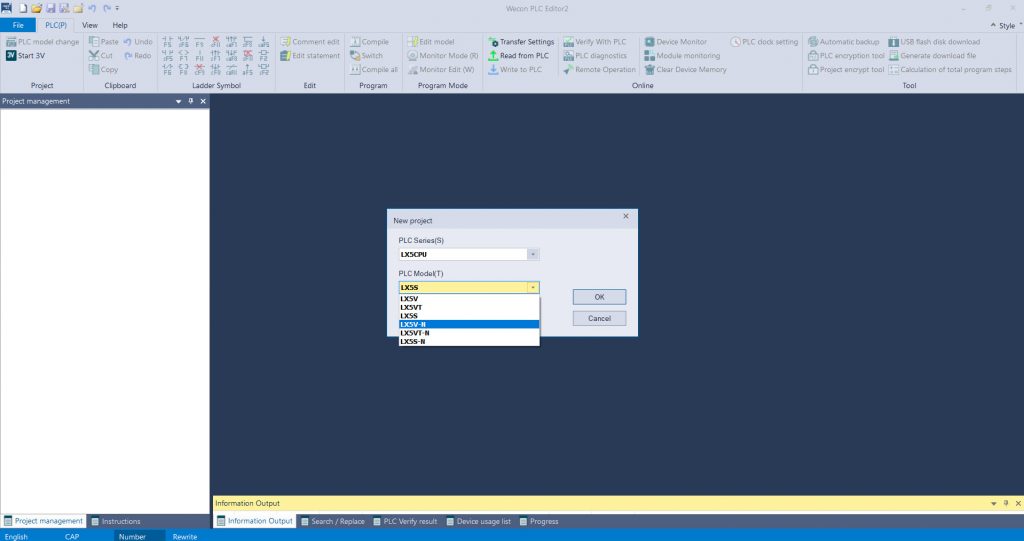Image resolution: width=1024 pixels, height=541 pixels.
Task: Open PLC encryption tool
Action: tap(846, 56)
